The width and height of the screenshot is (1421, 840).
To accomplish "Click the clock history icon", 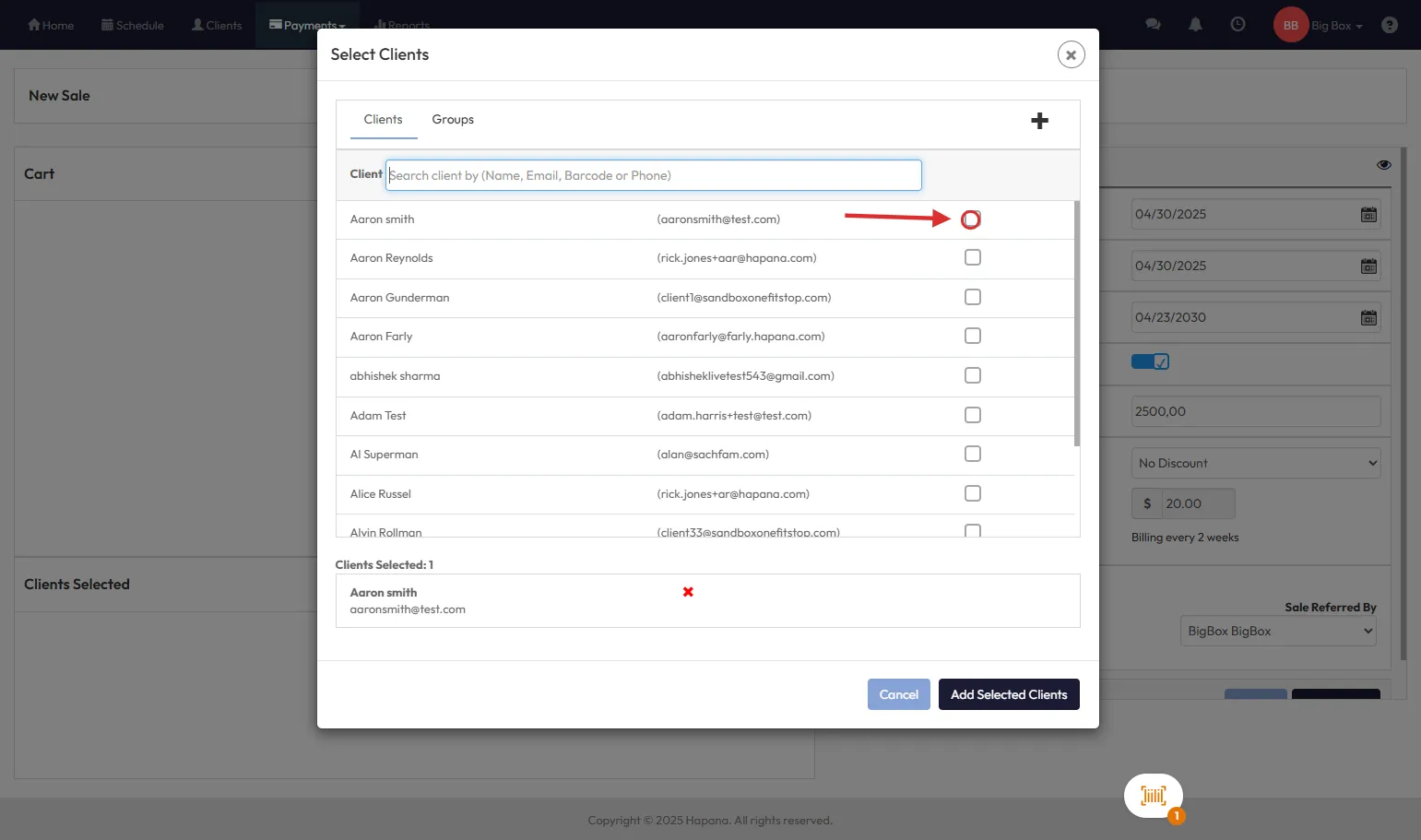I will pyautogui.click(x=1237, y=25).
